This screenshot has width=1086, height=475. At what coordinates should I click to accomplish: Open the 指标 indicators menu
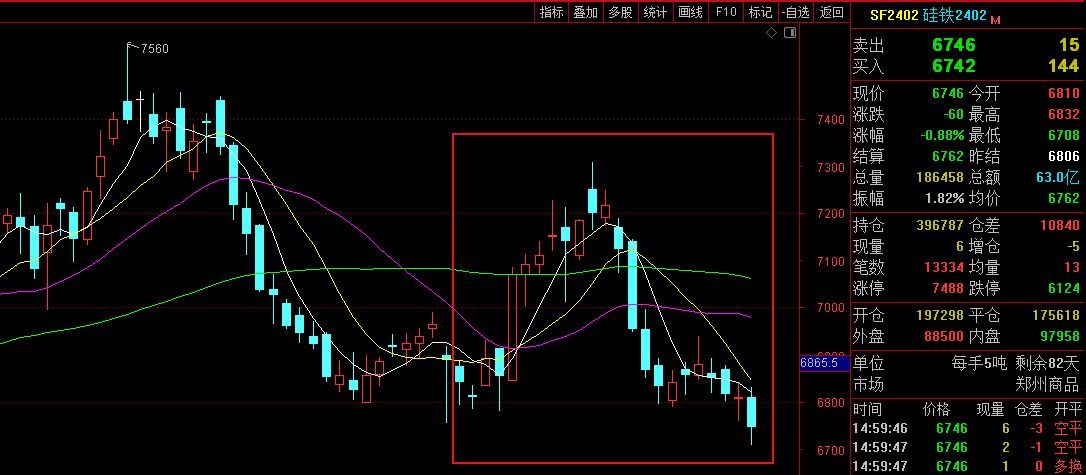(x=551, y=12)
